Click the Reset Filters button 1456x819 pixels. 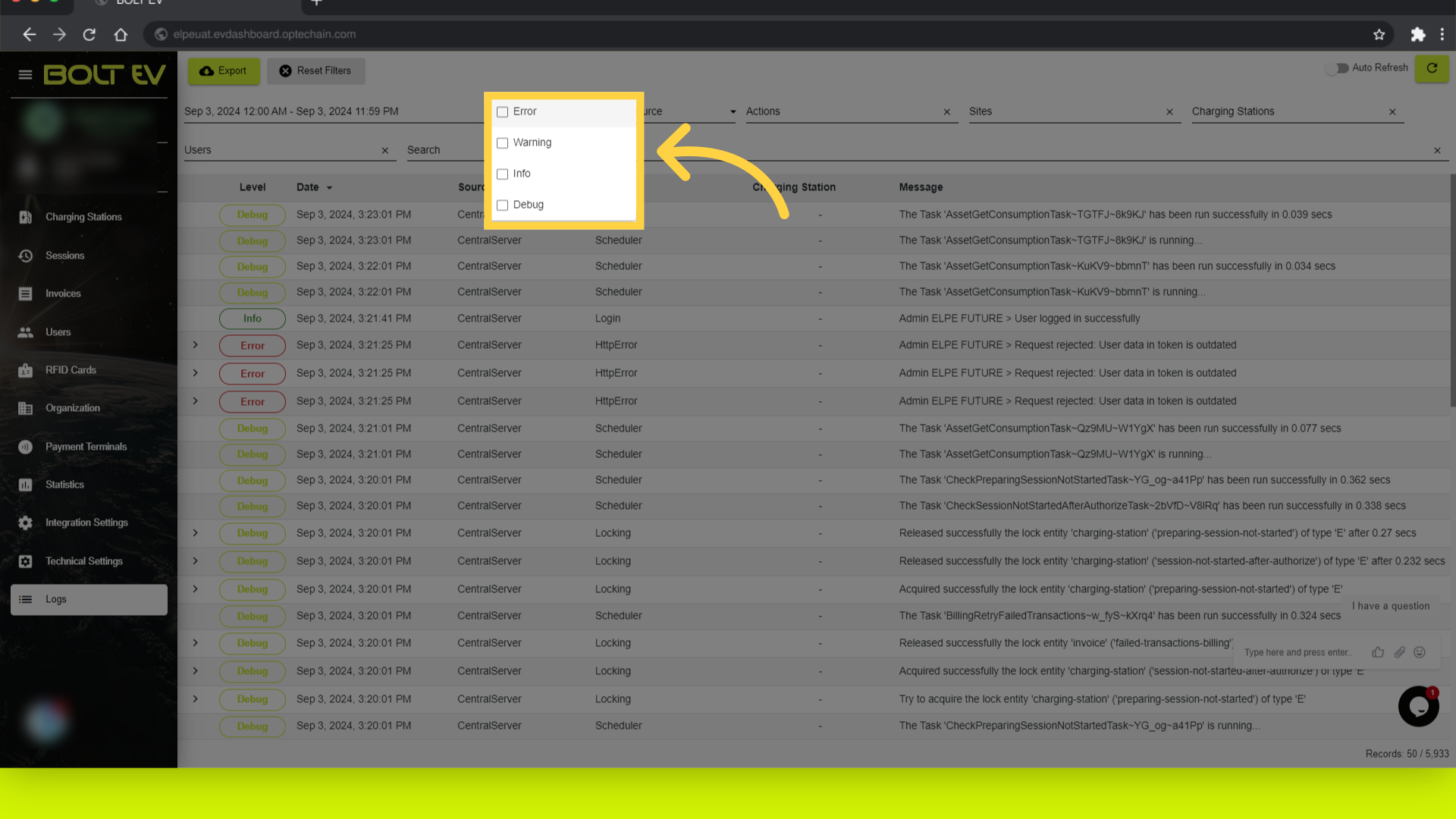(315, 71)
